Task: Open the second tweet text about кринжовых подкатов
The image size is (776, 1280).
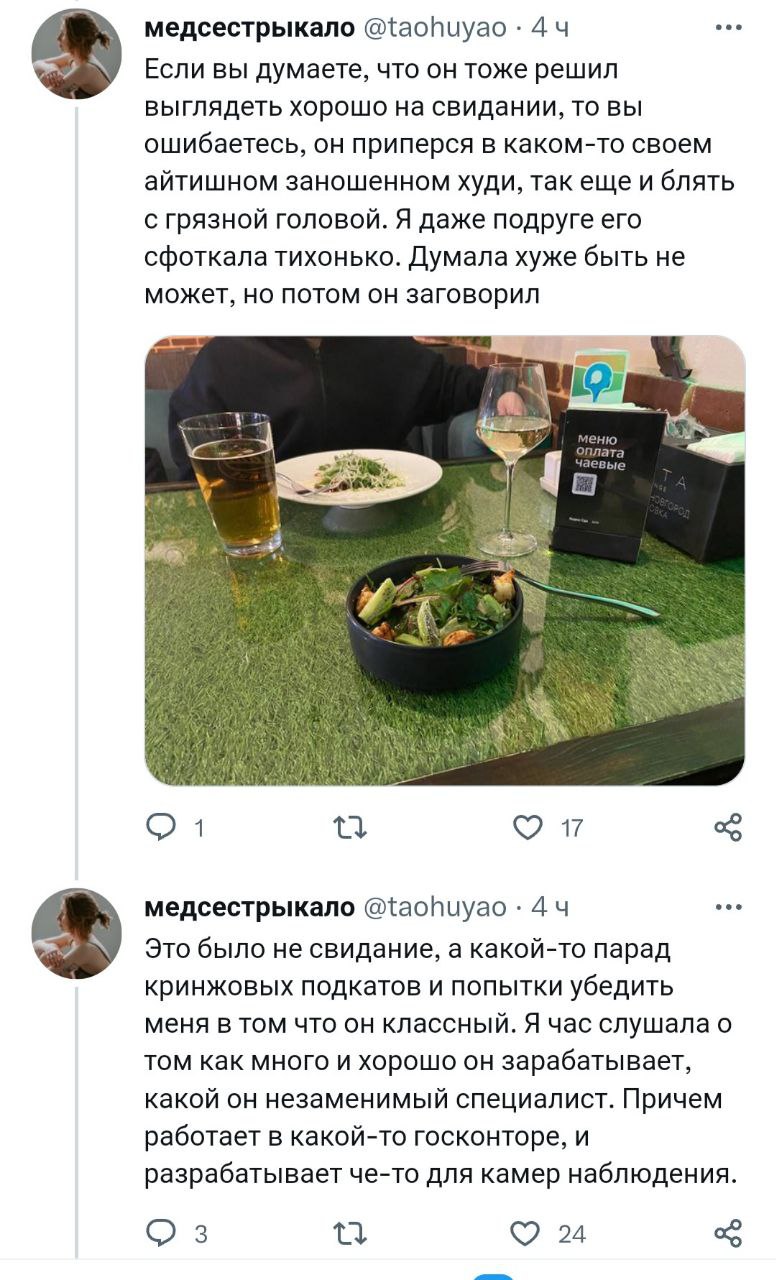Action: [441, 1062]
